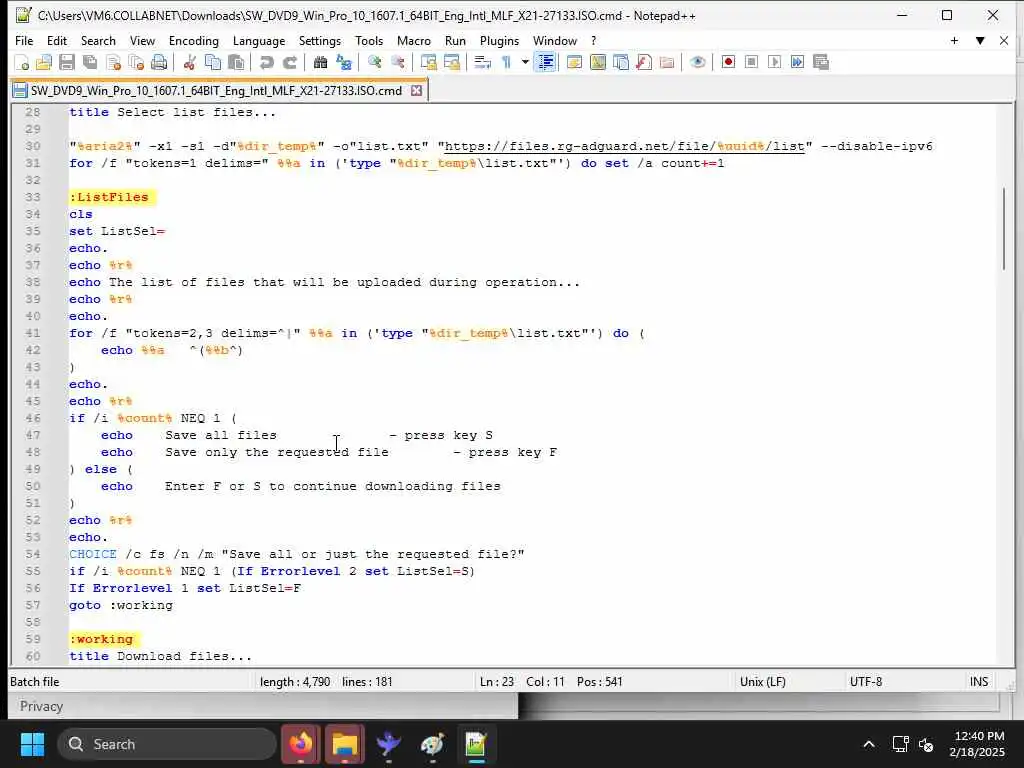Open Replace dialog via toolbar icon
1024x768 pixels.
tap(344, 63)
